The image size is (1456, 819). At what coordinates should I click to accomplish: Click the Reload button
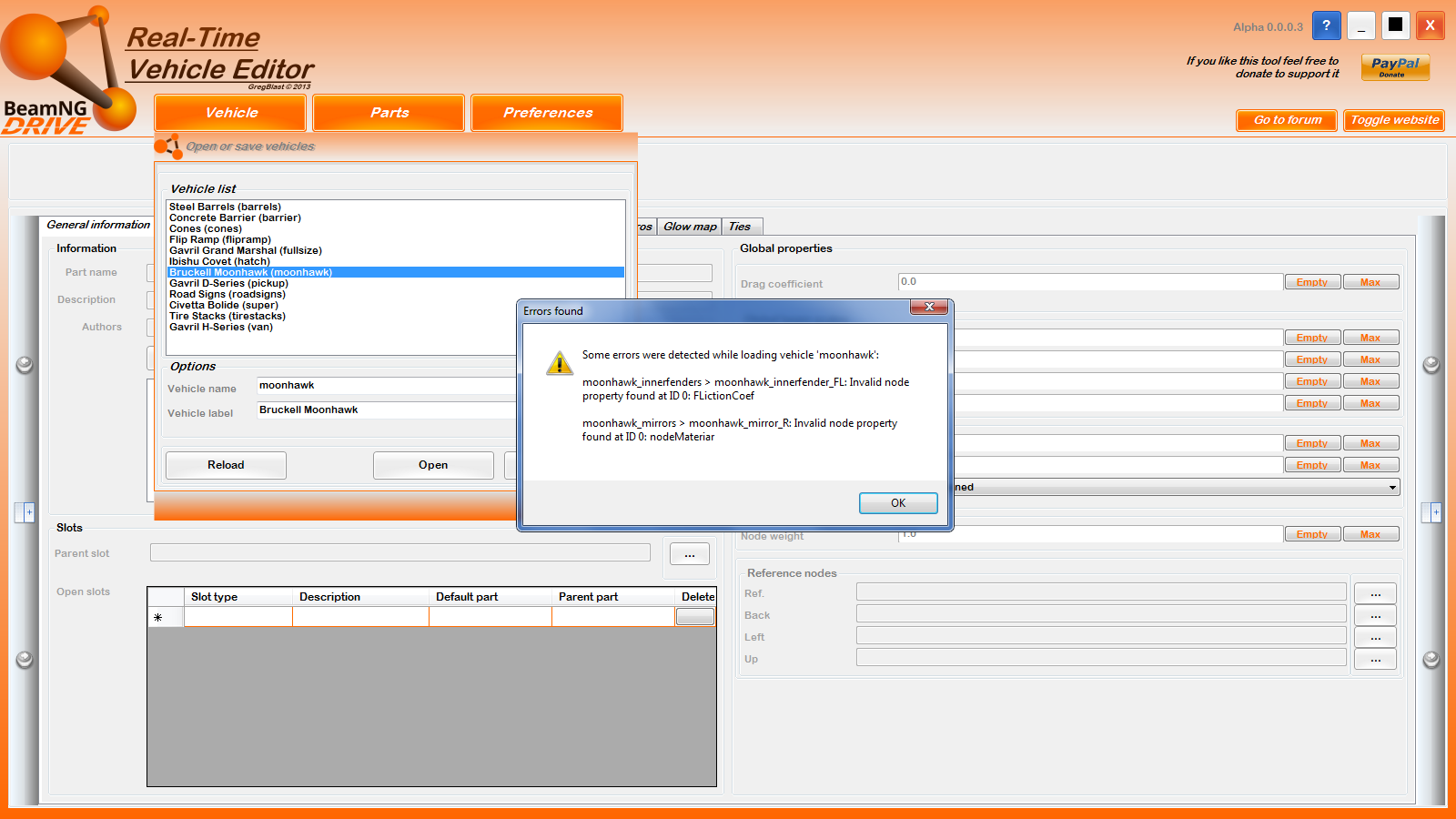(226, 465)
